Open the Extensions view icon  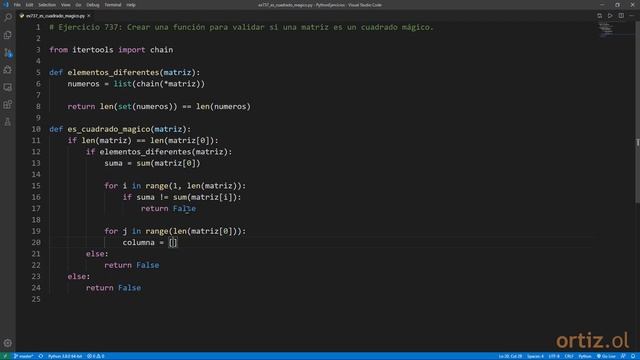8,104
